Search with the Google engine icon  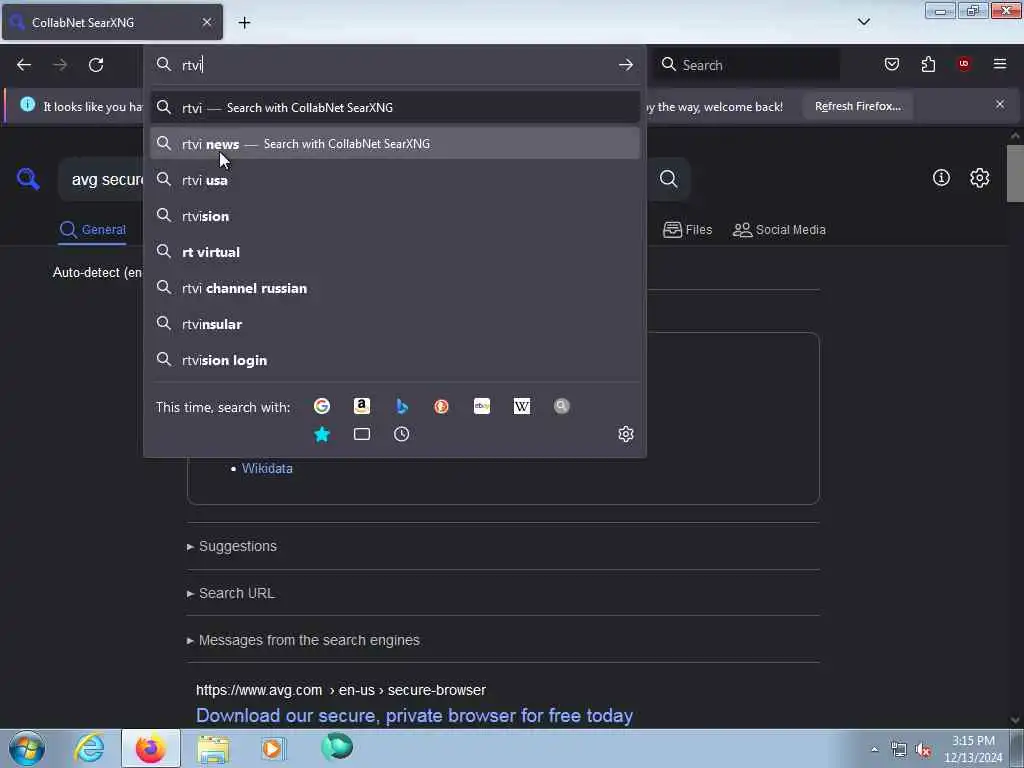321,406
